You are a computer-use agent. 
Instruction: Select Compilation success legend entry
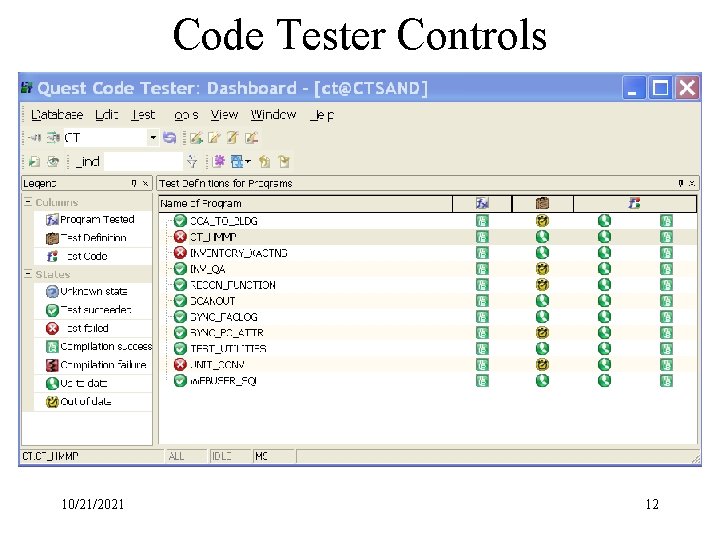click(x=93, y=347)
